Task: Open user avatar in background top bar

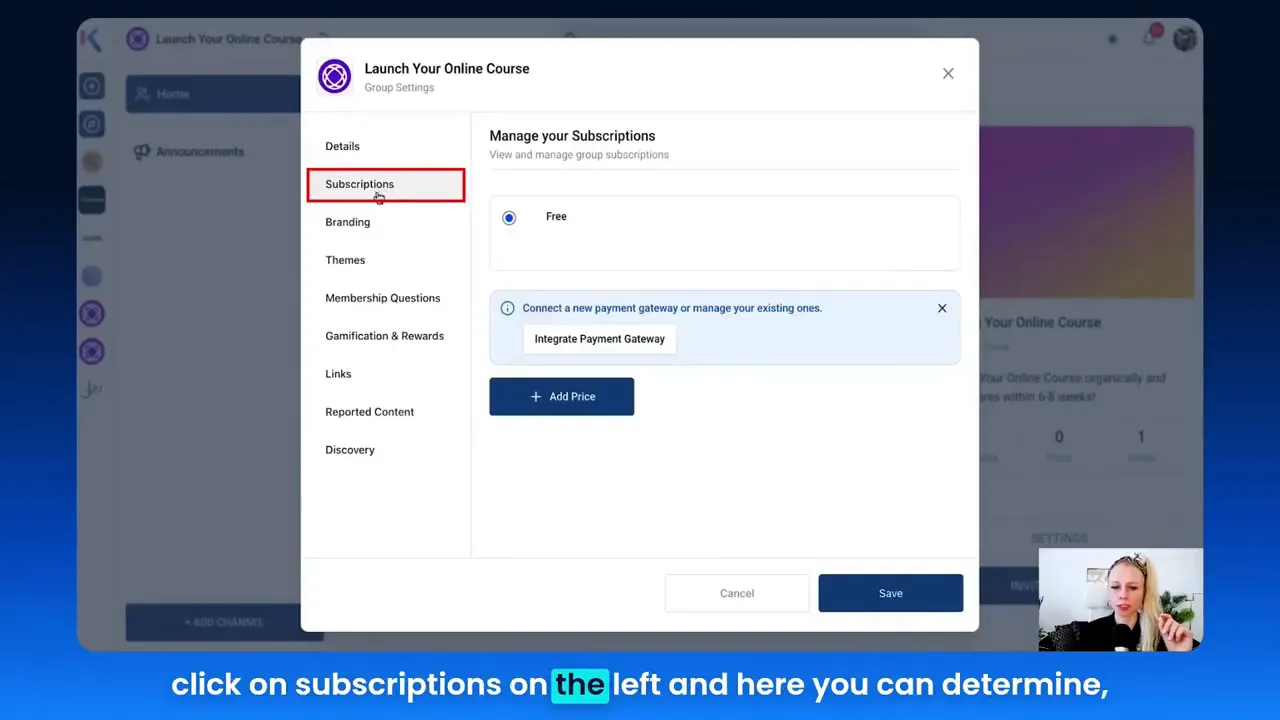Action: pos(1185,39)
